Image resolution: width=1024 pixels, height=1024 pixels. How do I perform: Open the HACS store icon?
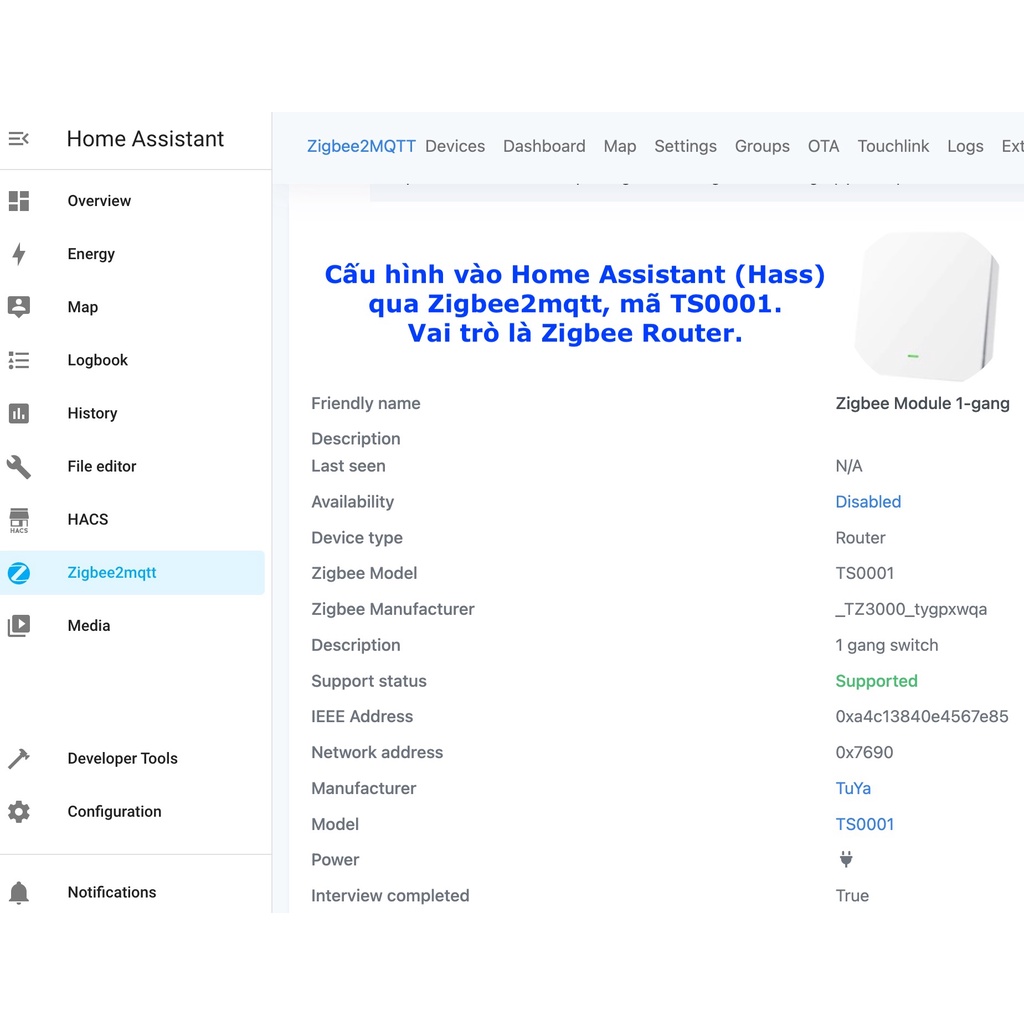click(19, 519)
